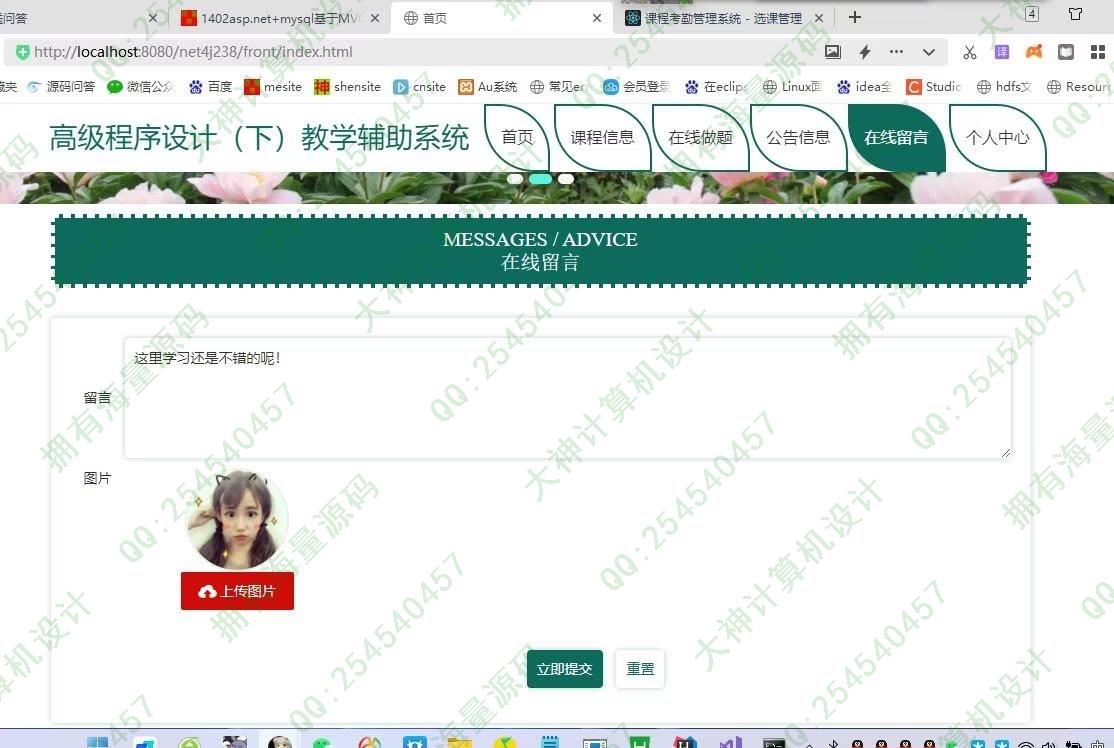The width and height of the screenshot is (1114, 748).
Task: Open the picture mode icon in address bar
Action: coord(833,52)
